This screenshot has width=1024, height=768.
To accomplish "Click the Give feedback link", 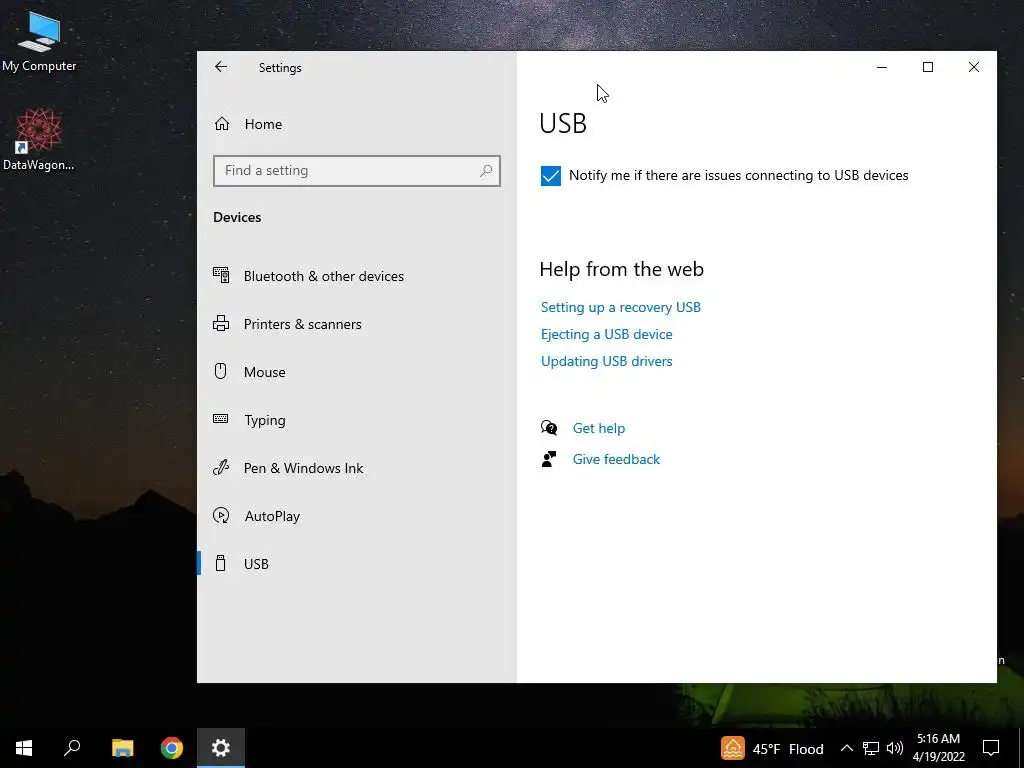I will 616,459.
